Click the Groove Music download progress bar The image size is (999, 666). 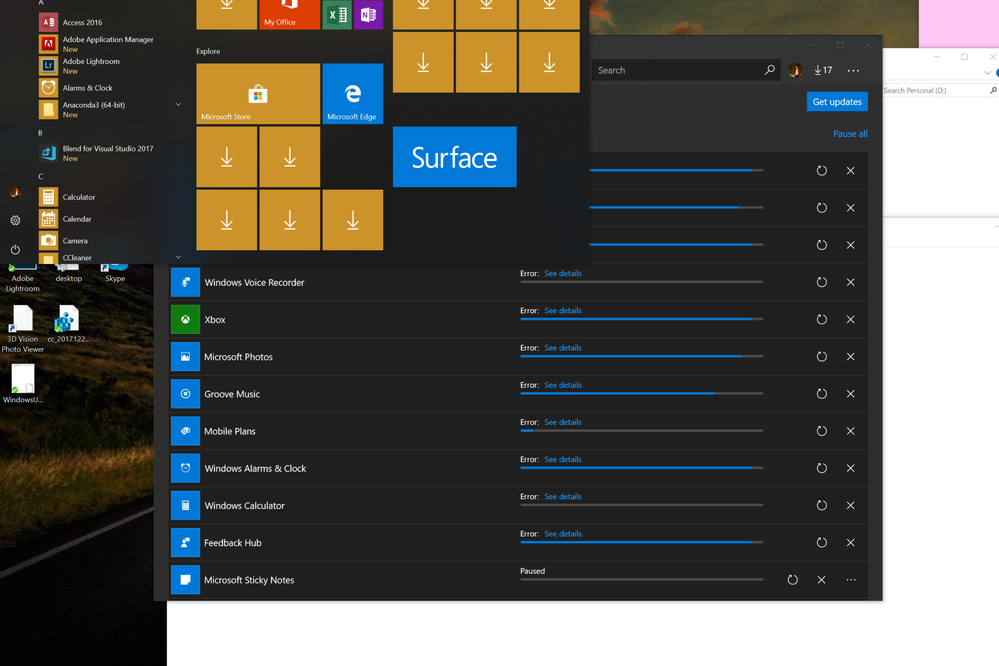coord(642,393)
